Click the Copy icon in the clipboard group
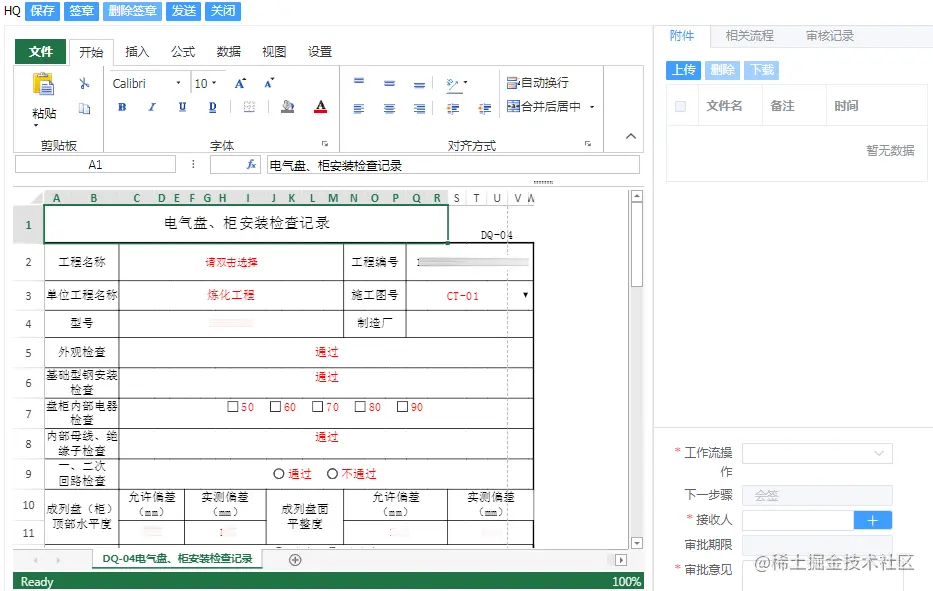Image resolution: width=933 pixels, height=591 pixels. [84, 108]
